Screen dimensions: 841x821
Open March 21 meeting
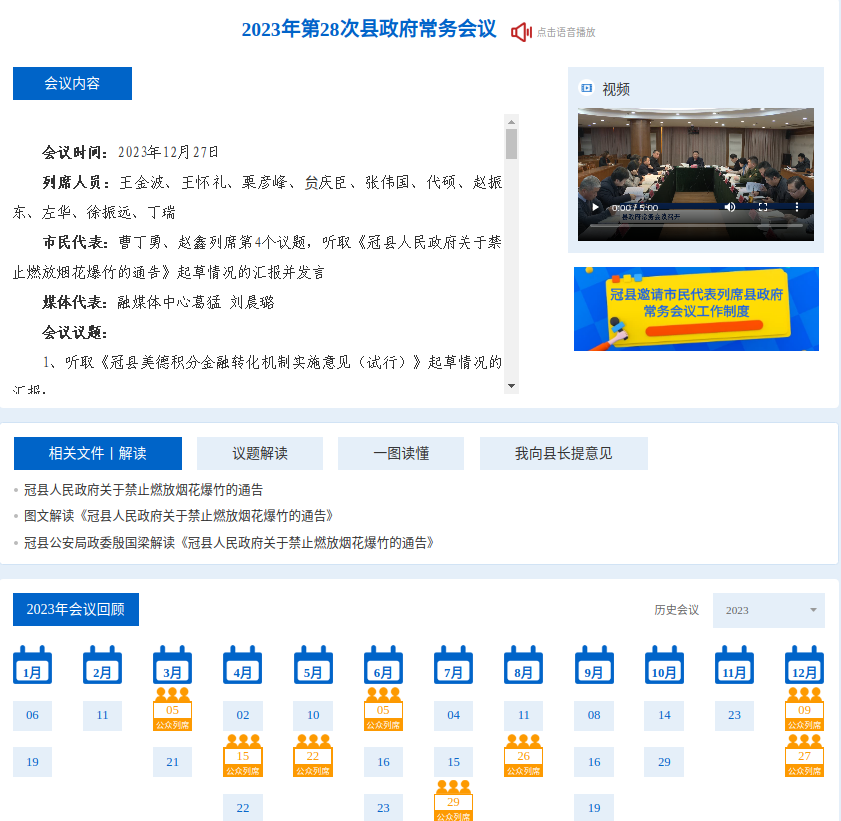point(172,762)
